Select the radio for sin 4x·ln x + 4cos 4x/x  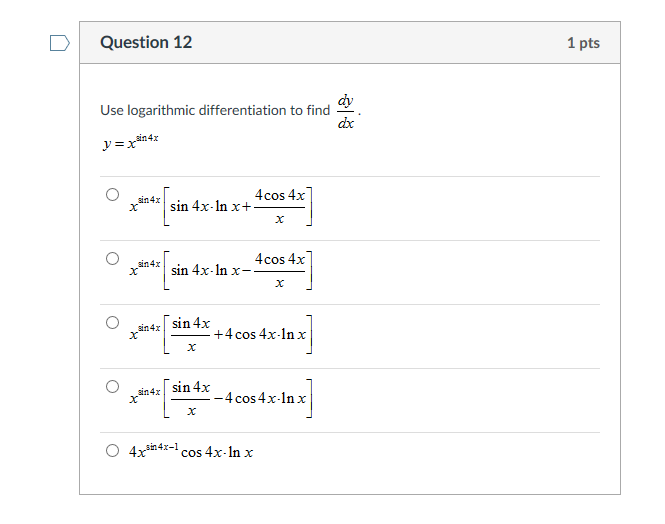[x=114, y=196]
